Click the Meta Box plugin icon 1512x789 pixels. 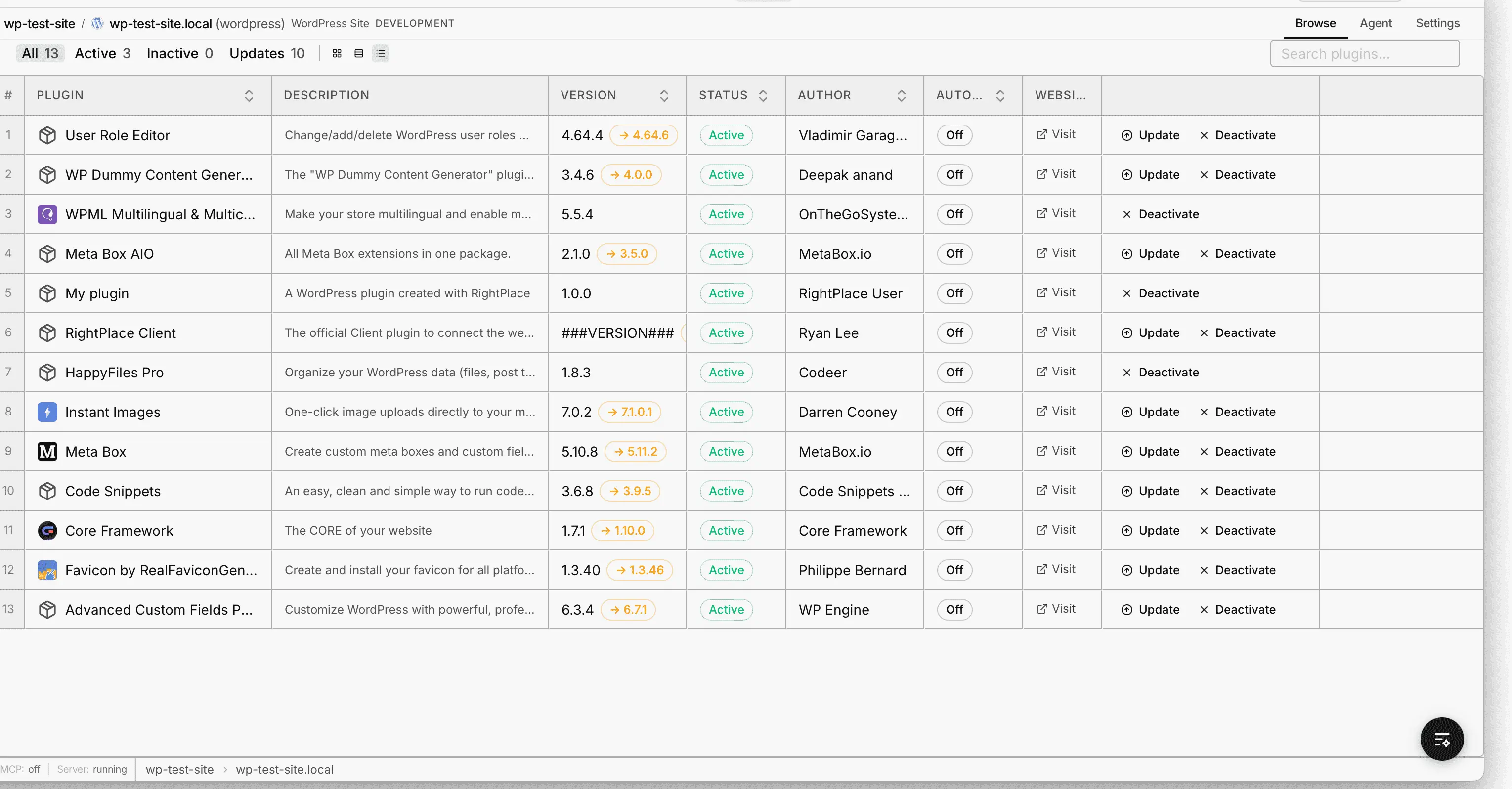point(47,451)
